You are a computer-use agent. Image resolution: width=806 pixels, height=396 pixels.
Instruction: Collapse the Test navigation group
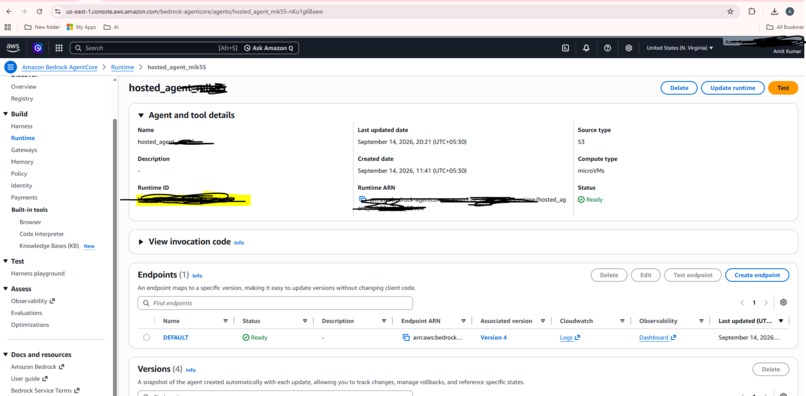coord(6,261)
